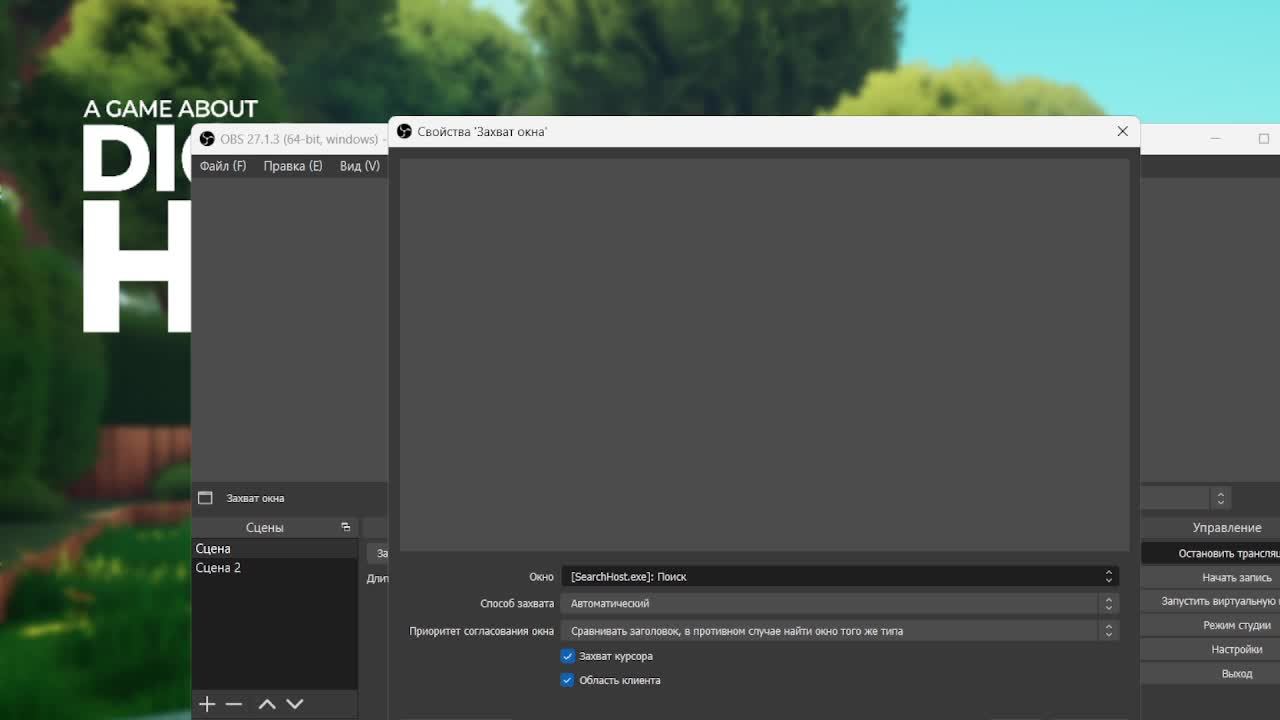Click the Выход button in OBS
The width and height of the screenshot is (1280, 720).
[x=1210, y=673]
